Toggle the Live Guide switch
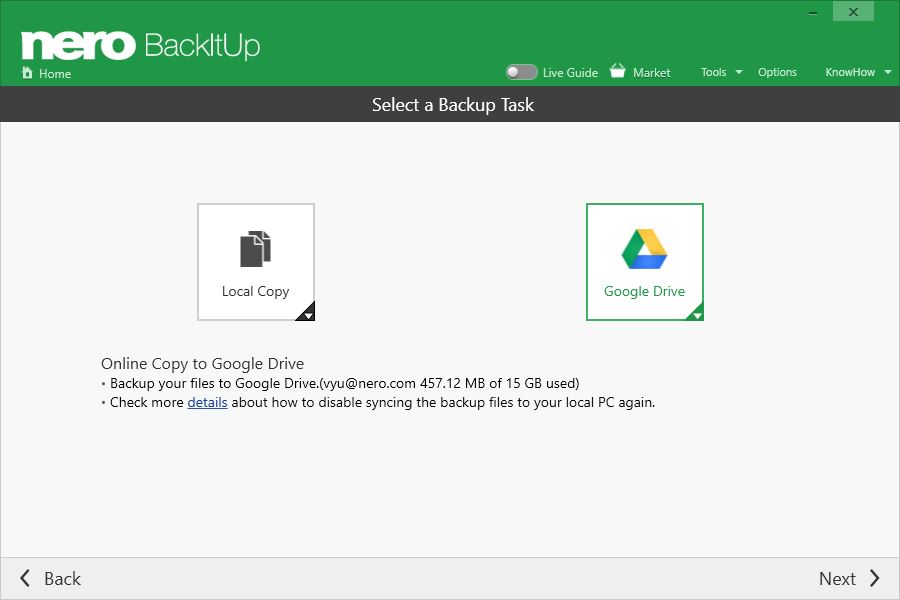 (x=521, y=72)
